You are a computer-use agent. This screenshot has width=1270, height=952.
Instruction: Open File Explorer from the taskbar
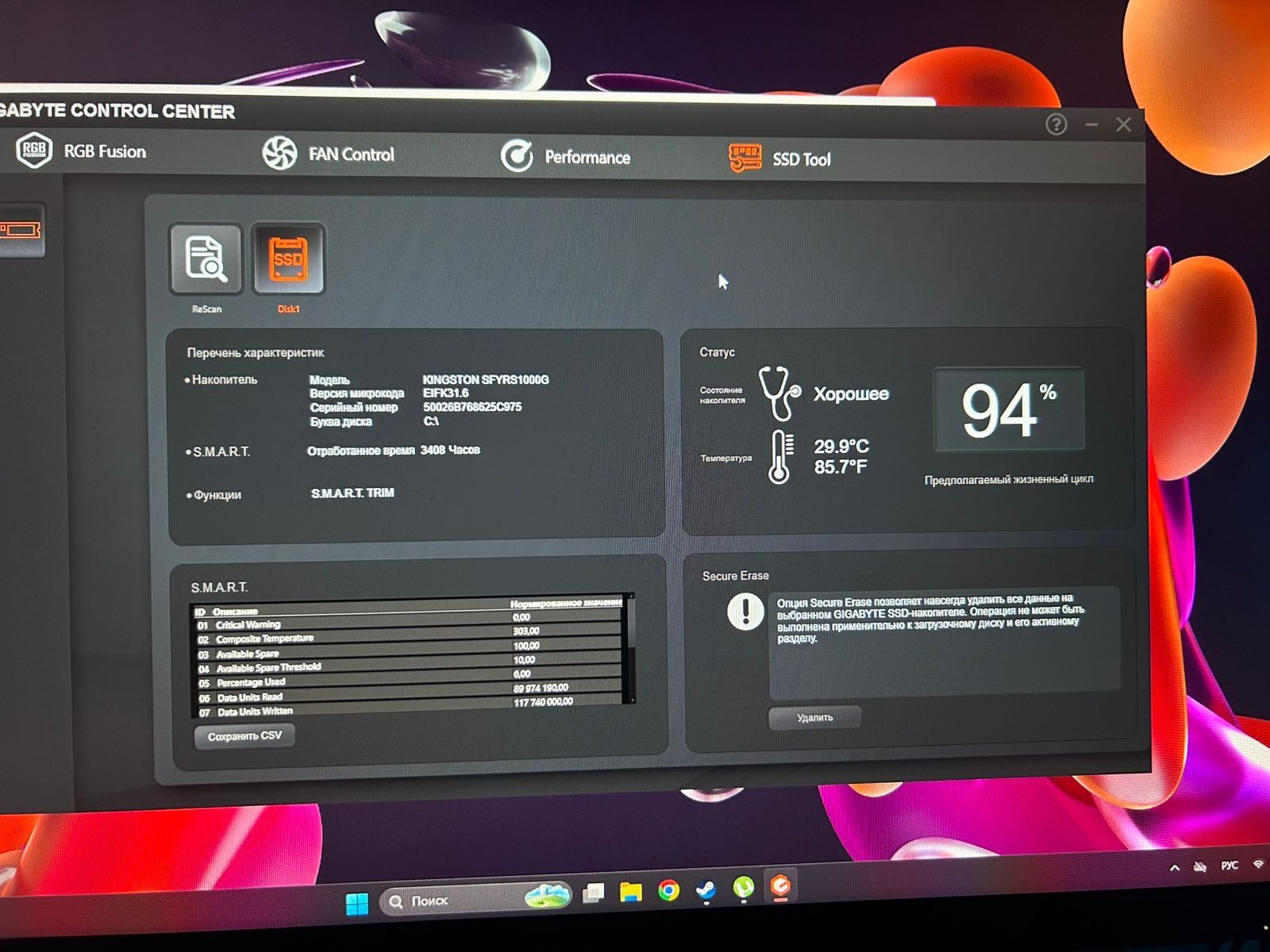(631, 892)
